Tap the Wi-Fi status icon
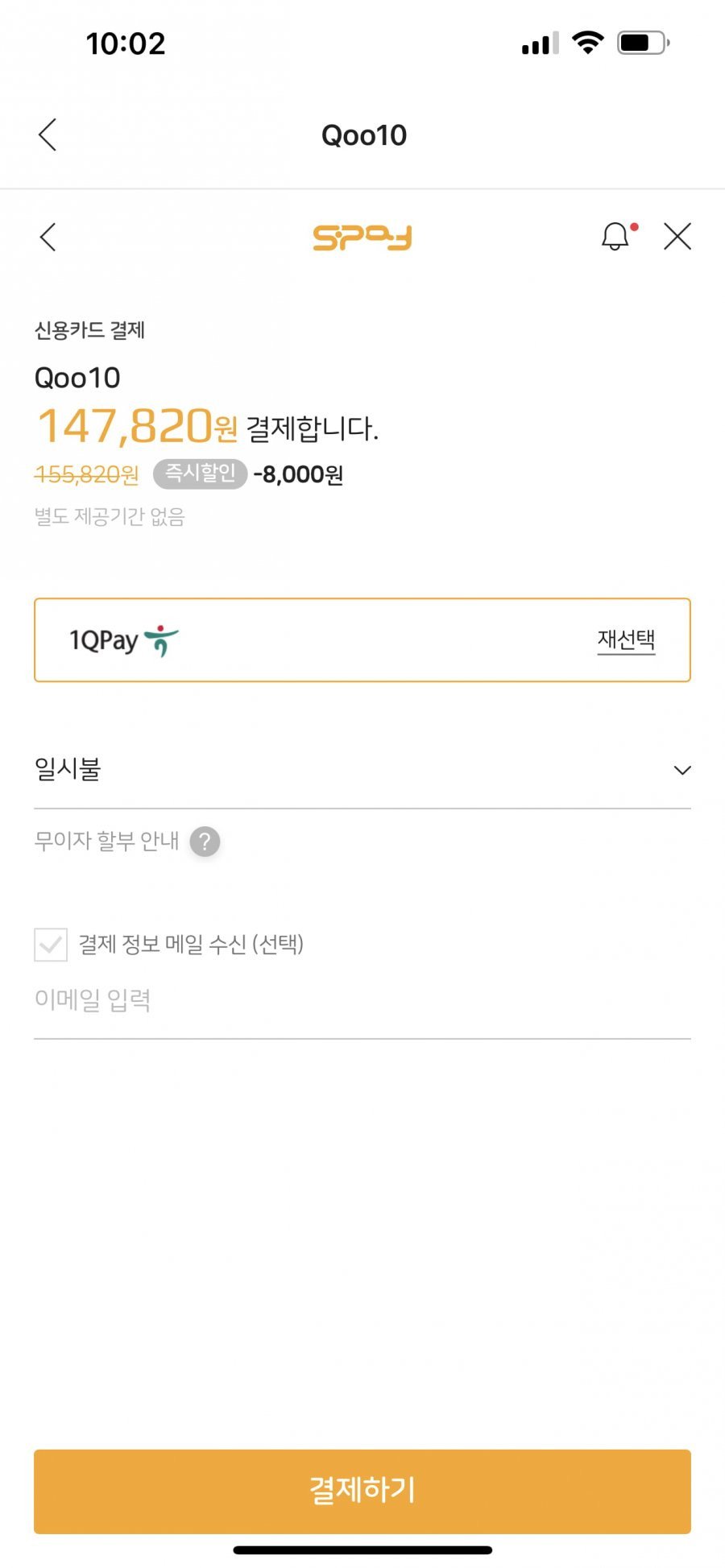725x1568 pixels. [588, 42]
